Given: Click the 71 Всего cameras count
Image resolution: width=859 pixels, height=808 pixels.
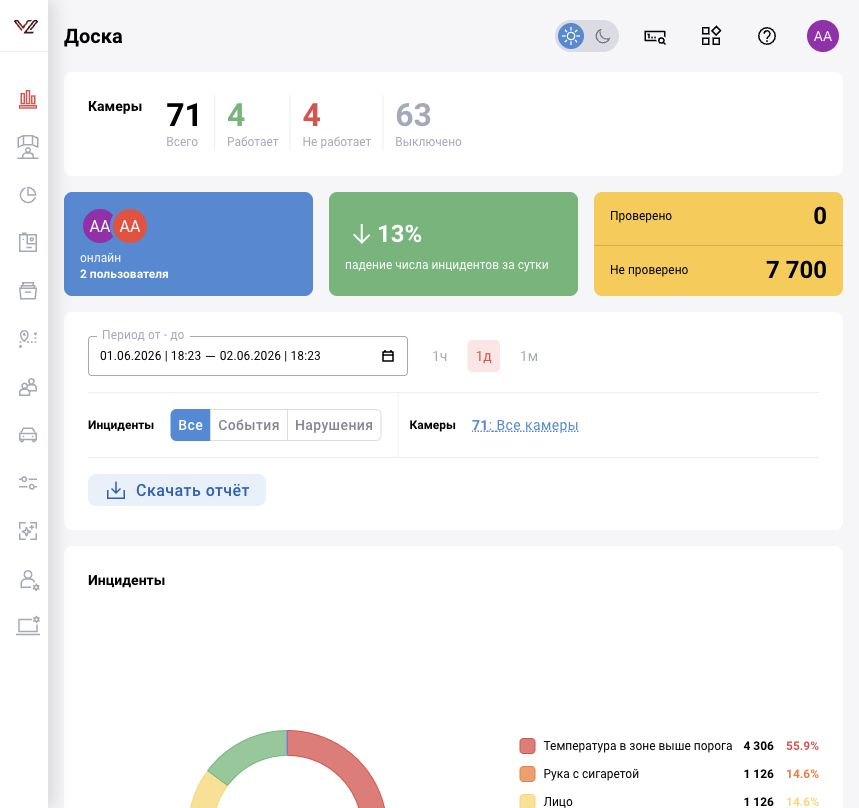Looking at the screenshot, I should tap(183, 124).
